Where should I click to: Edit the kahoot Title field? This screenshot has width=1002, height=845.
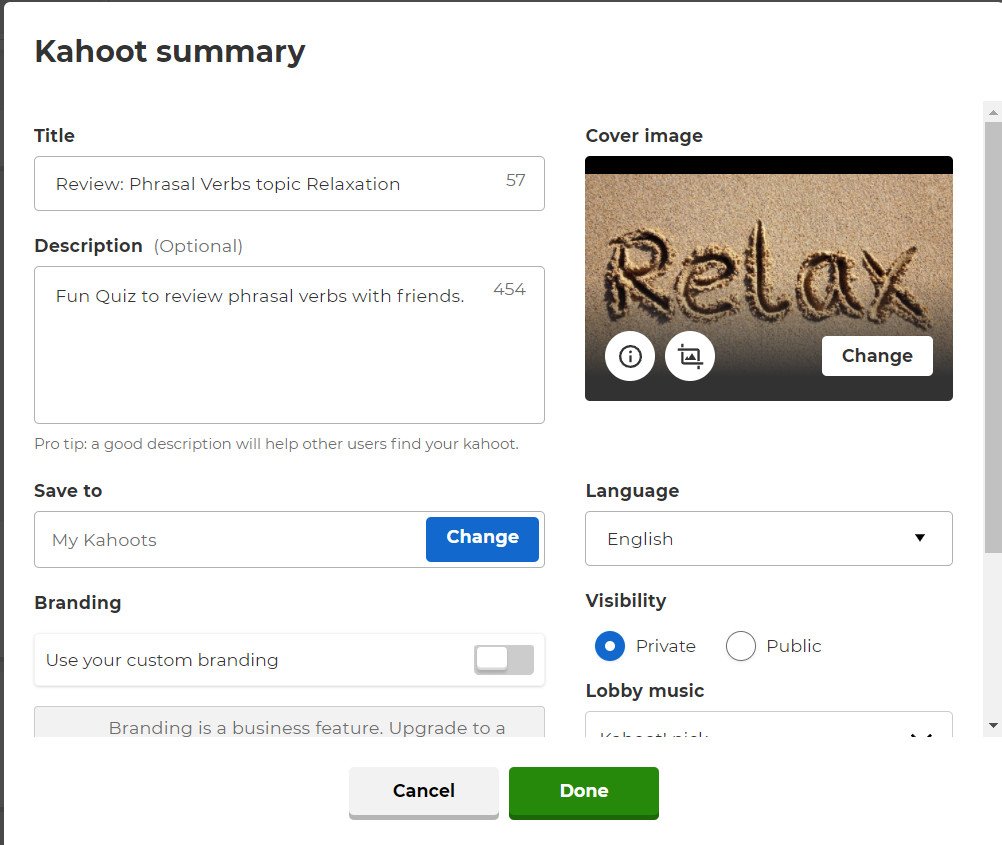(289, 183)
